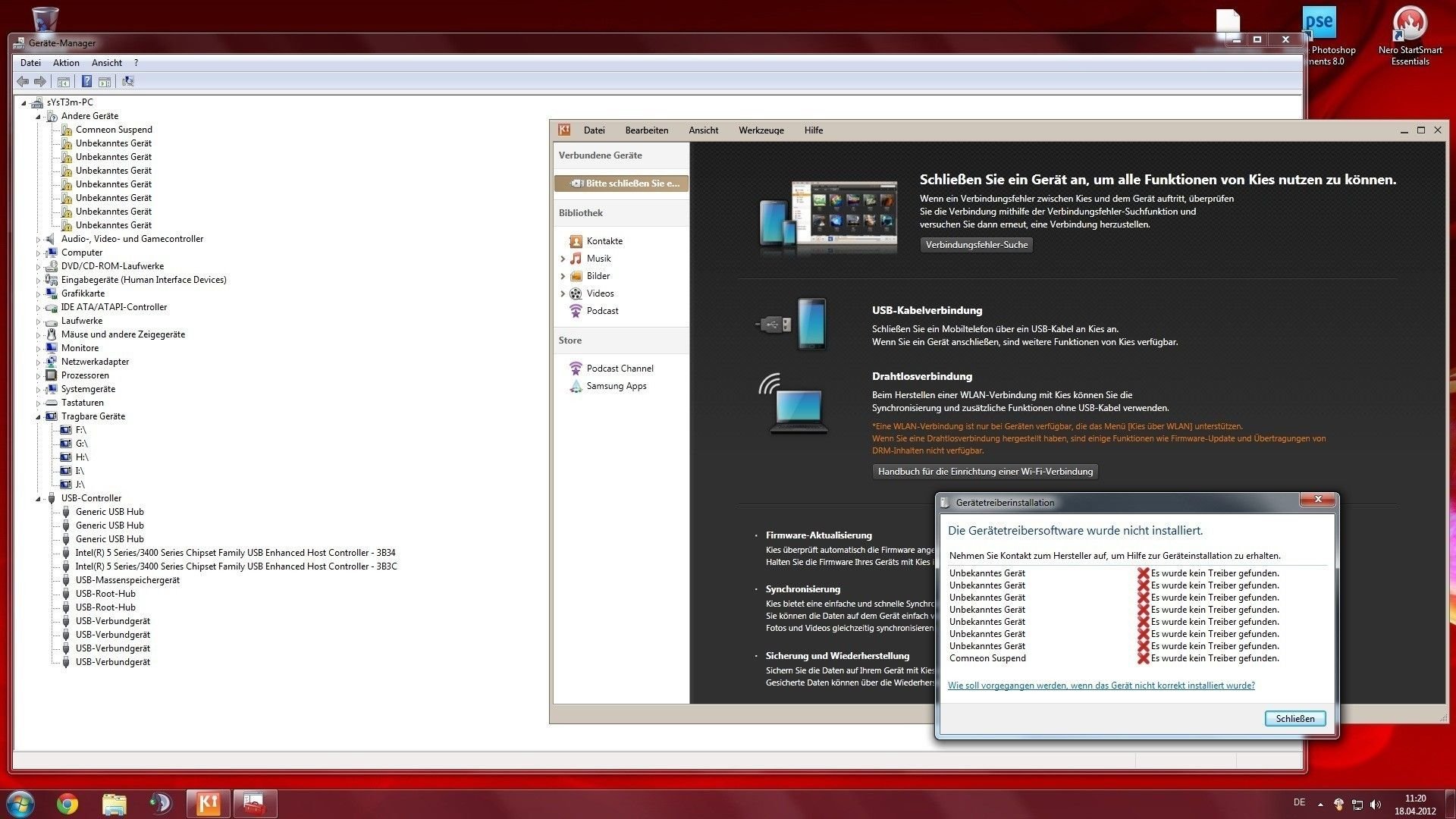Open Ansicht menu in Geräte-Manager
Screen dimensions: 1456x819
pyautogui.click(x=107, y=63)
